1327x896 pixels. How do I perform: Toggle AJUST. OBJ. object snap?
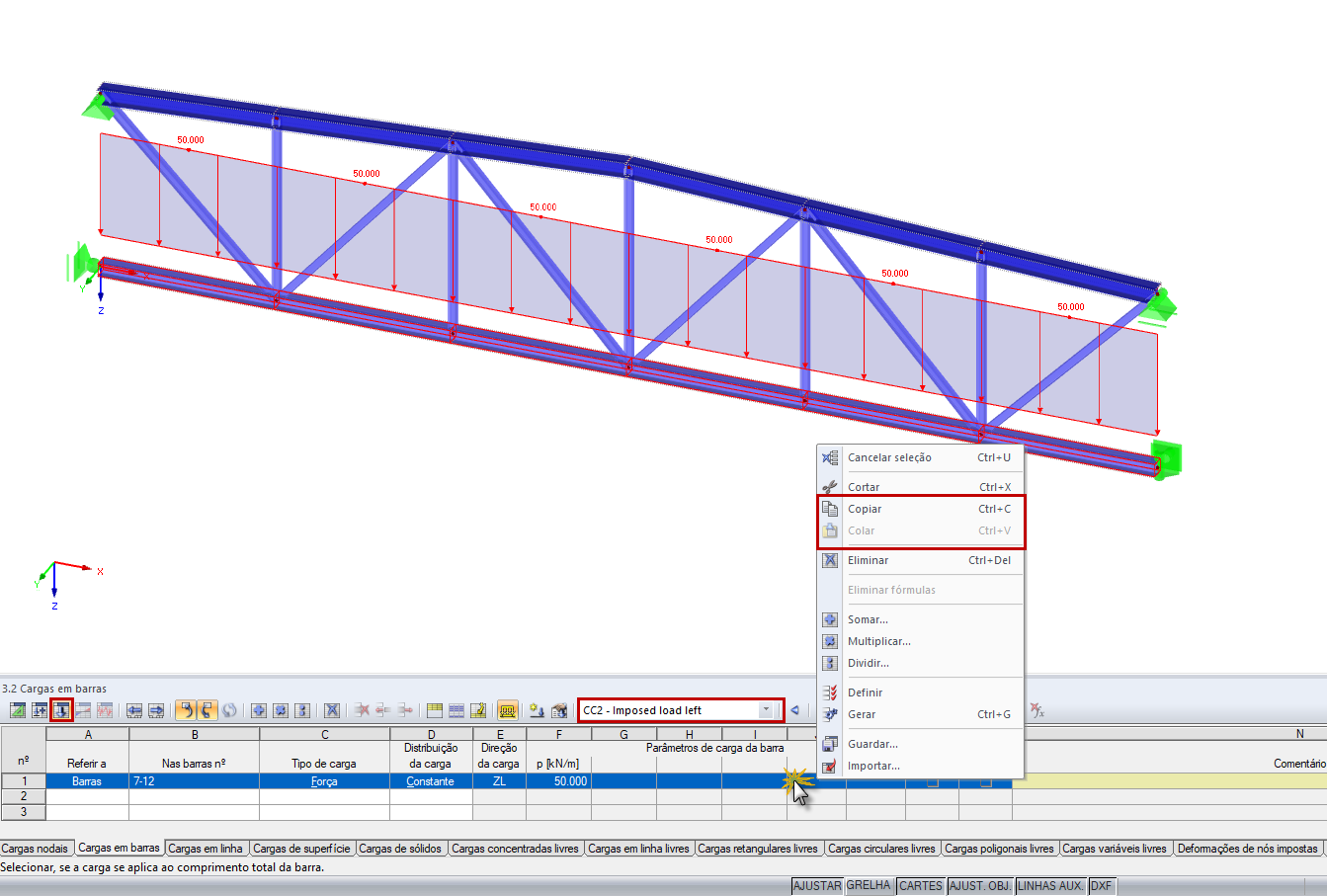click(980, 886)
